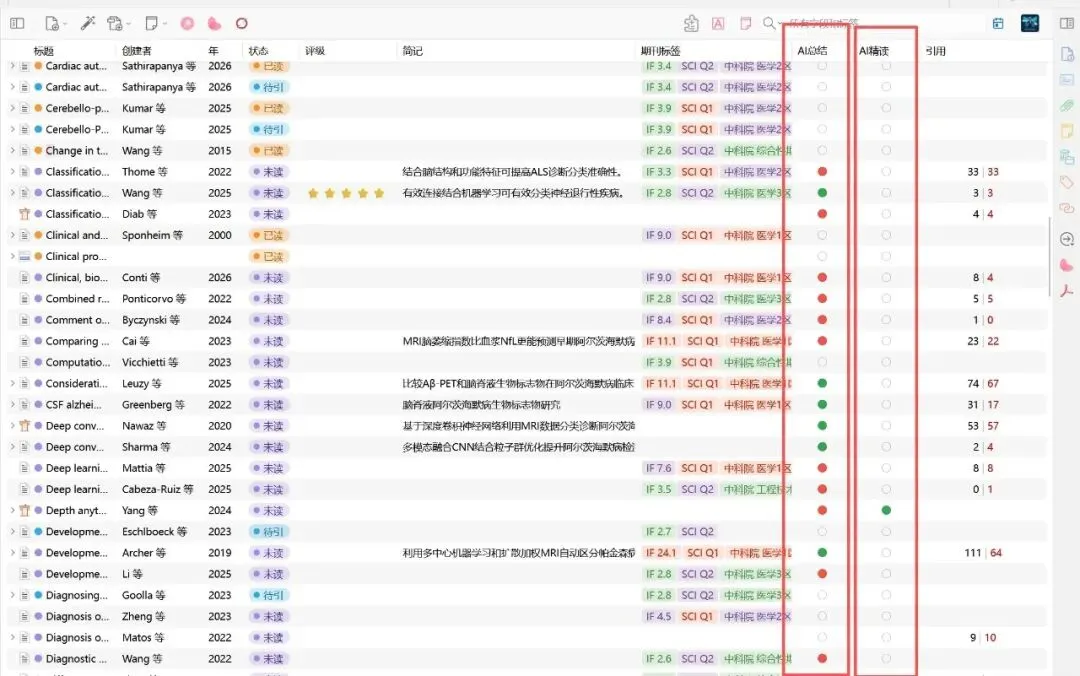Screen dimensions: 1080x676
Task: Click the empty AI精读 circle for Archer row
Action: click(886, 553)
